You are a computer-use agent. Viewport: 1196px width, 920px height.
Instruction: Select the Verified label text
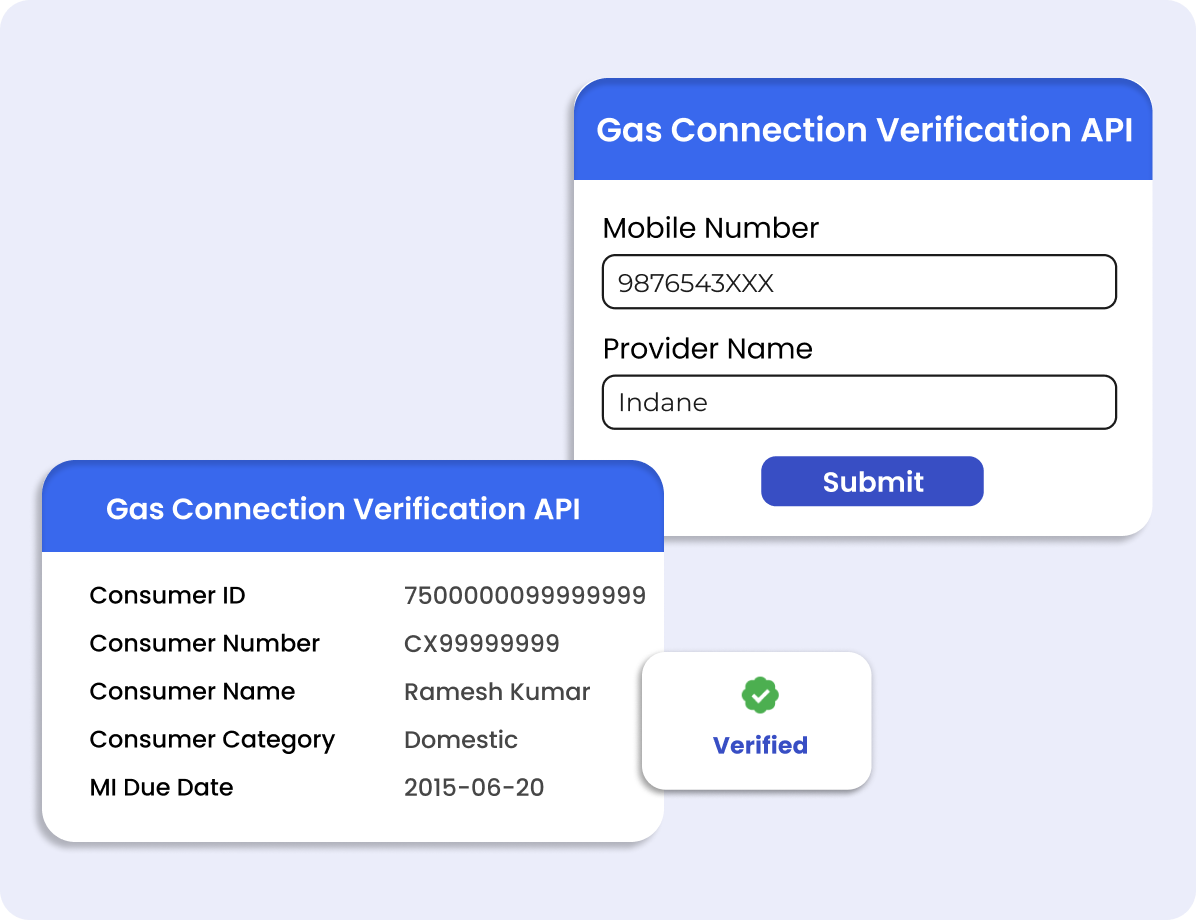tap(760, 745)
